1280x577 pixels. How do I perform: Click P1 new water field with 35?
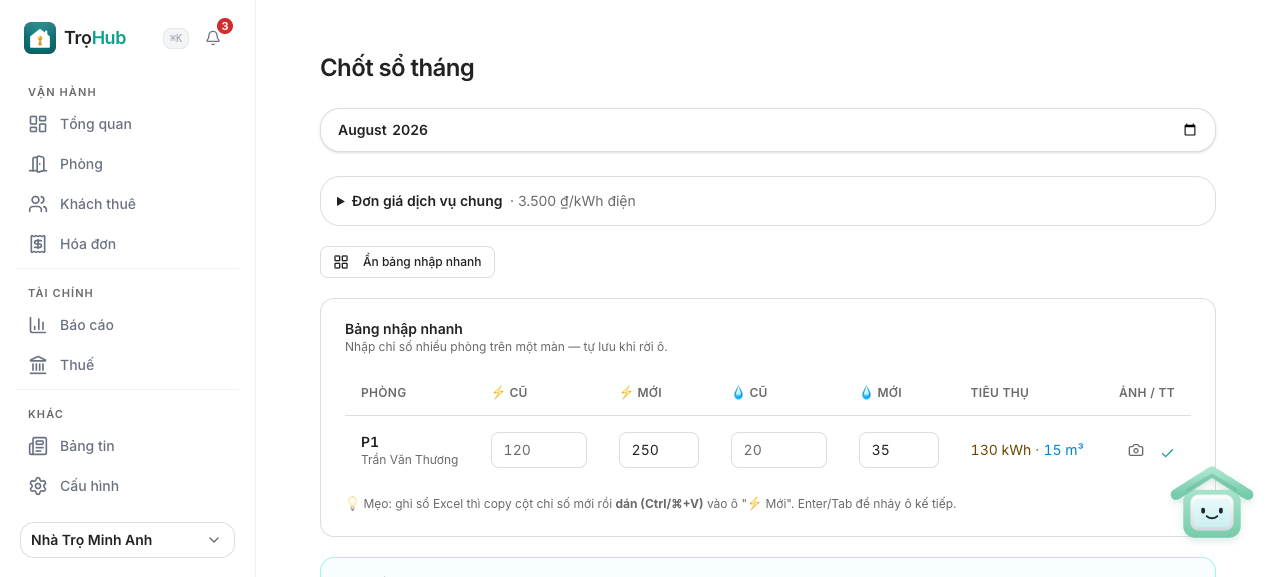pyautogui.click(x=899, y=450)
